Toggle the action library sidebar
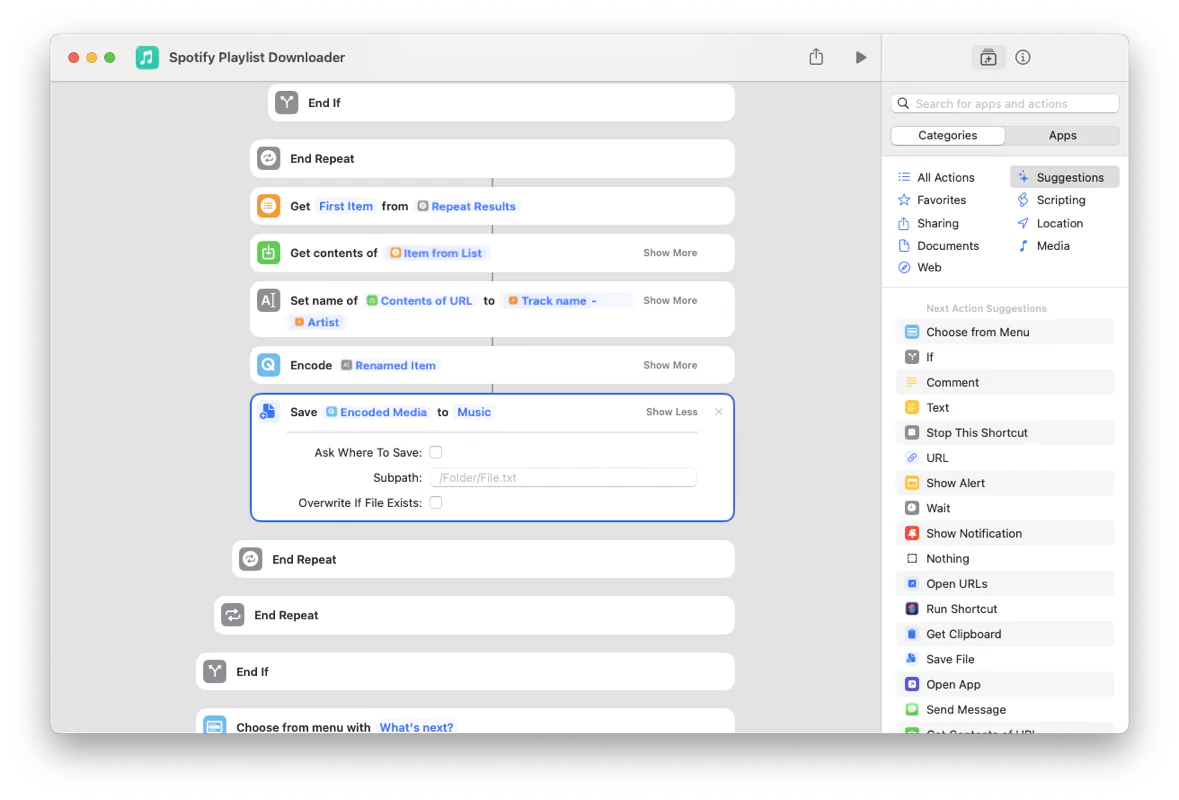The image size is (1179, 800). coord(988,57)
